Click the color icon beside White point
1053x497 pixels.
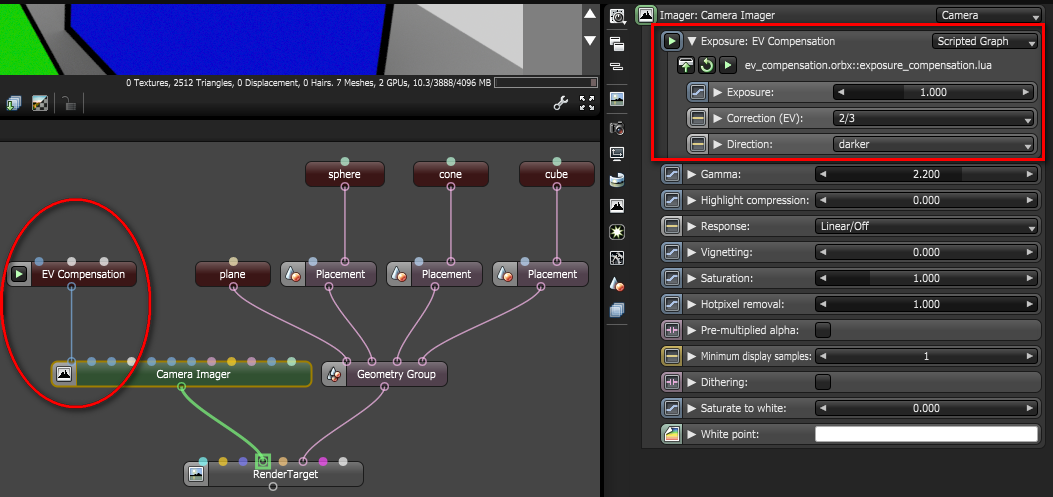672,434
